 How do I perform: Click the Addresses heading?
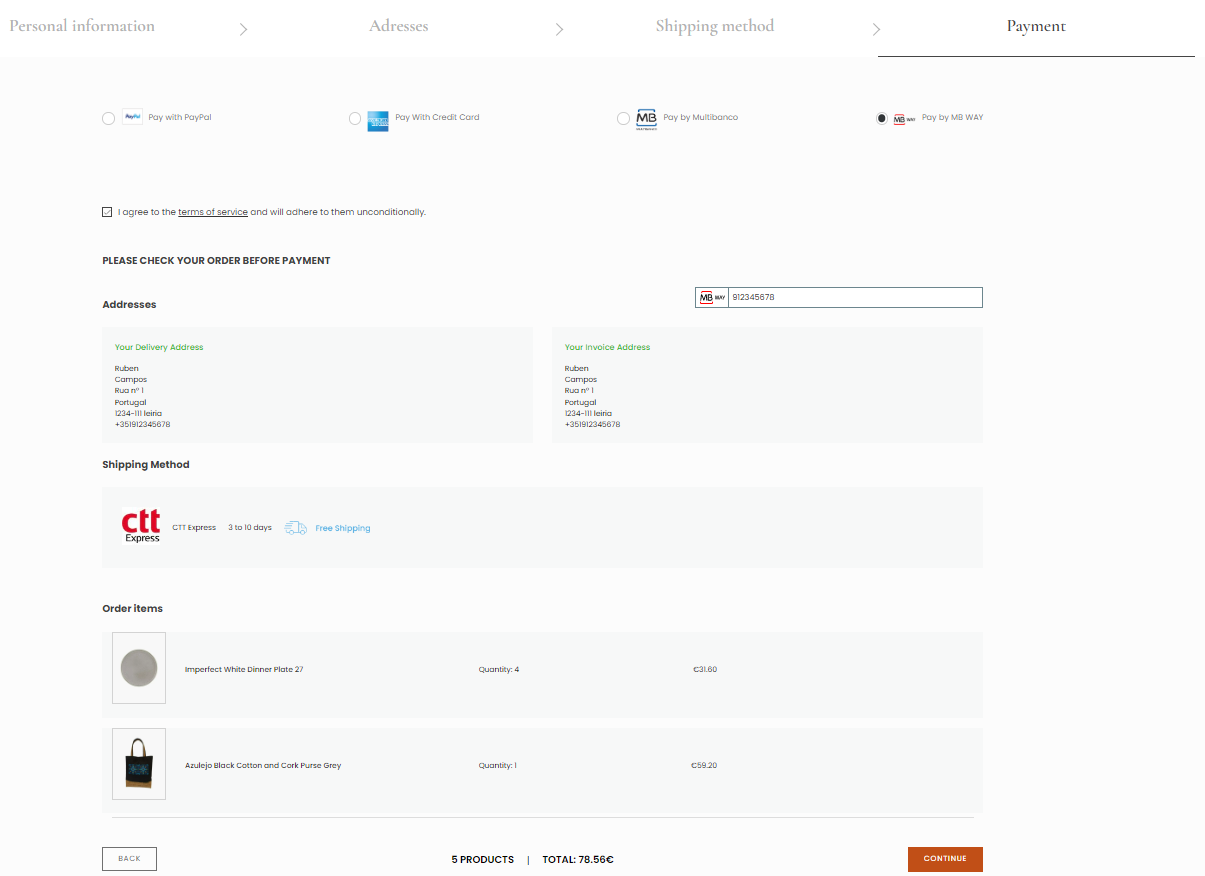(129, 305)
